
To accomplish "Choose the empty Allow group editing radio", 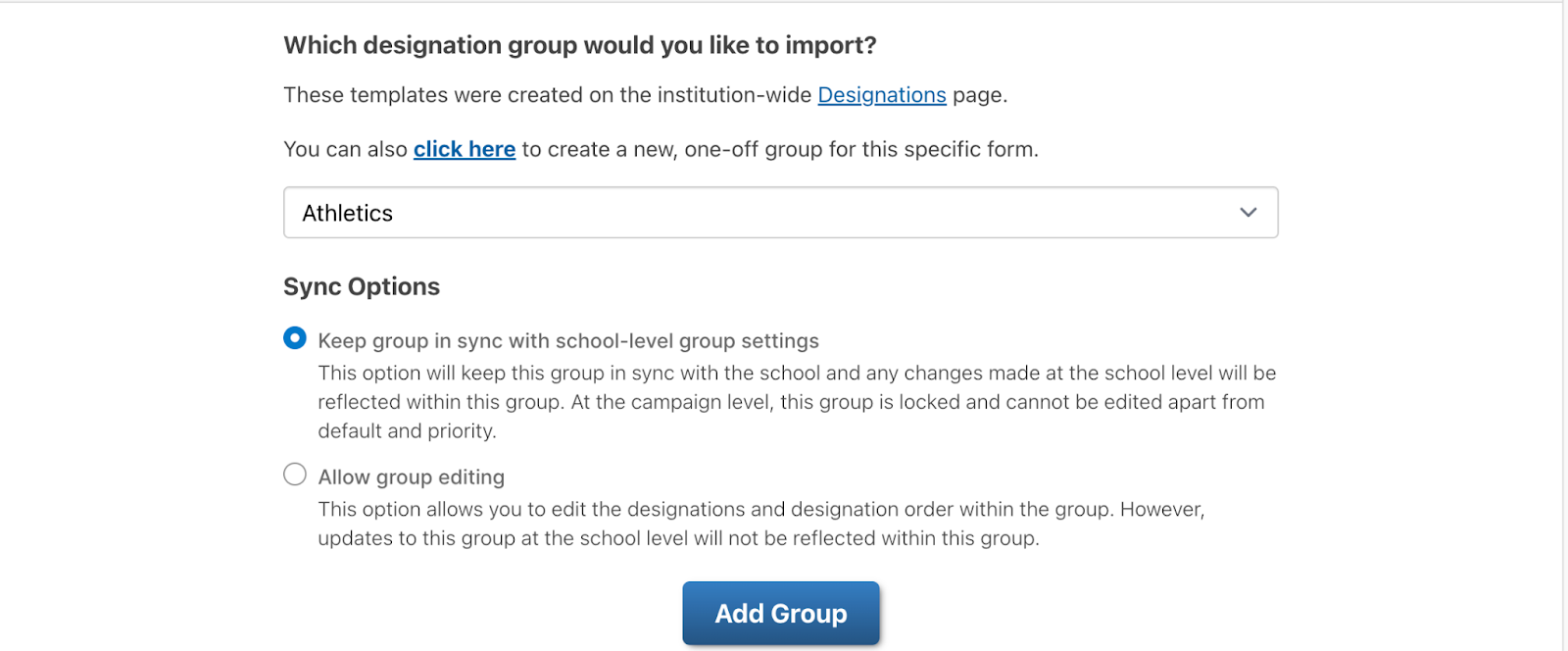I will [295, 475].
